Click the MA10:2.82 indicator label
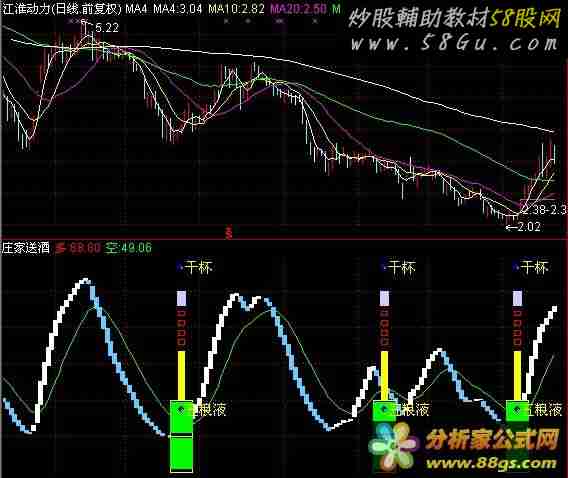568x478 pixels. (x=236, y=9)
